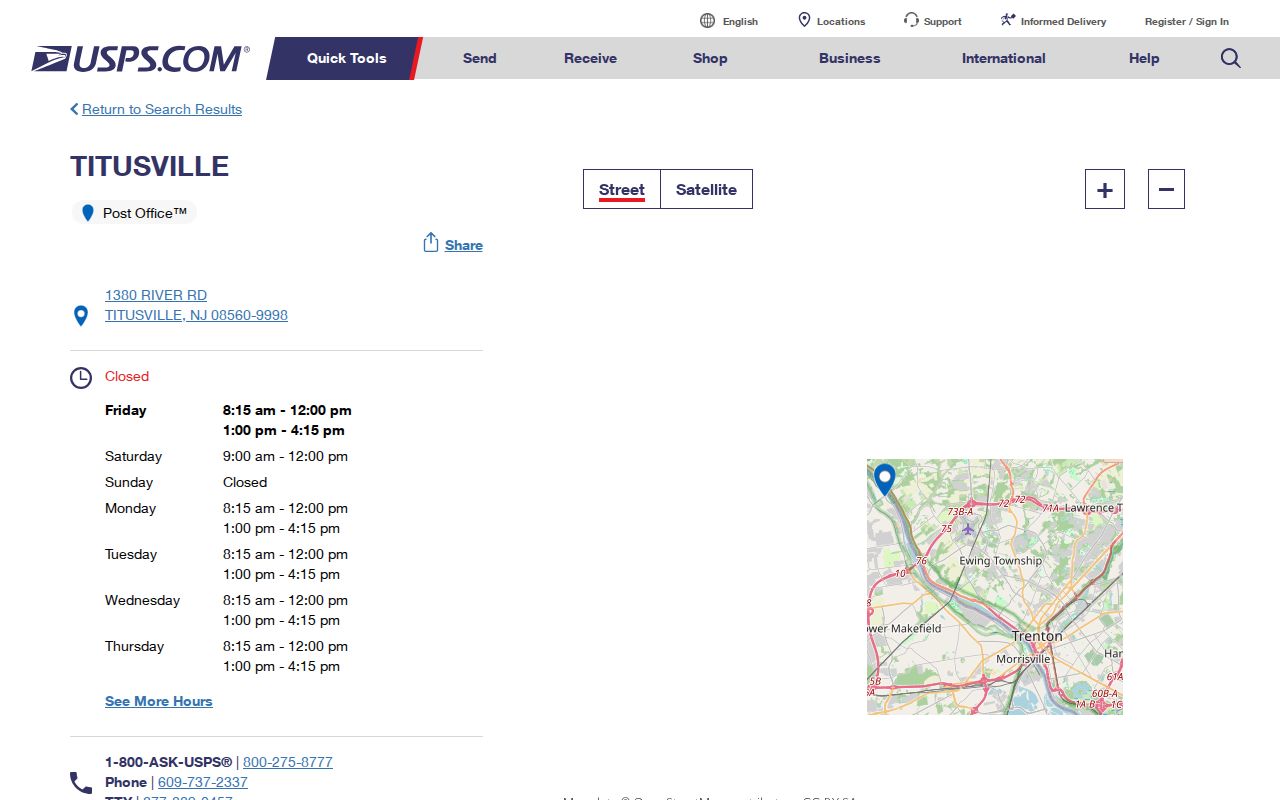This screenshot has width=1280, height=800.
Task: Call the 800-275-8777 number link
Action: click(x=288, y=762)
